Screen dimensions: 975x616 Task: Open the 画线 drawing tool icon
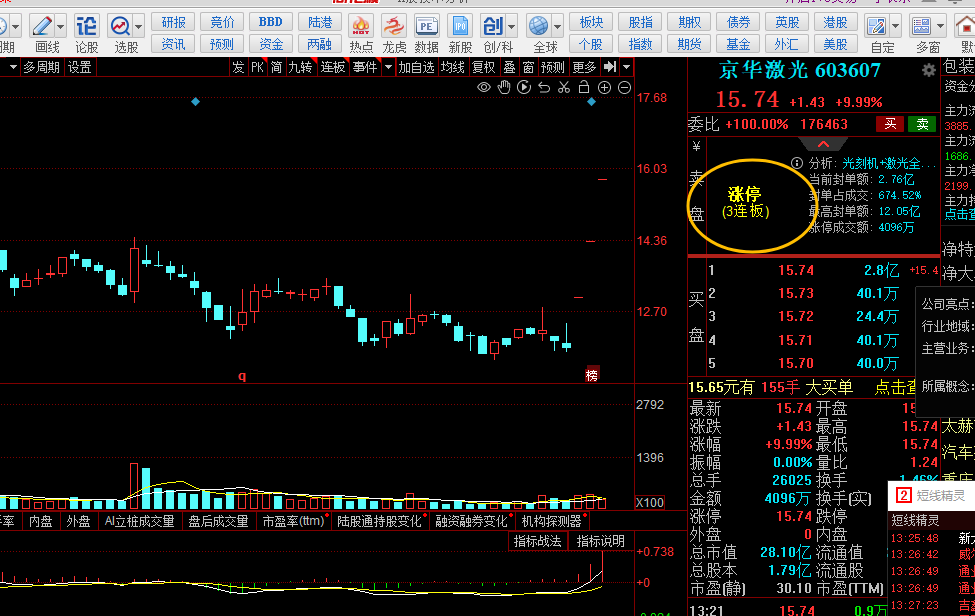pos(42,27)
